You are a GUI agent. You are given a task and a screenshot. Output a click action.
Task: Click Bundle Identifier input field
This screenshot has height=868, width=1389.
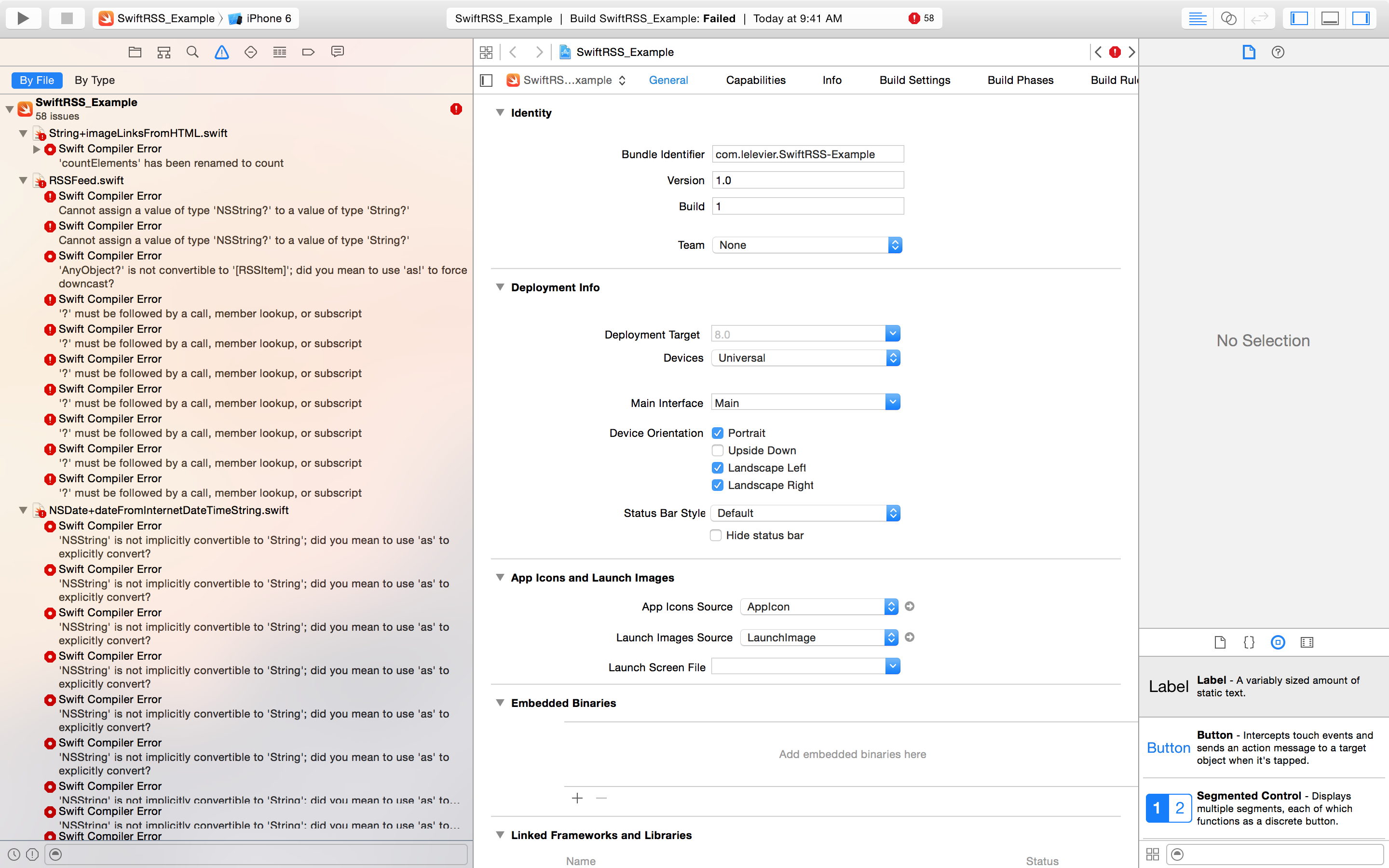[x=807, y=154]
